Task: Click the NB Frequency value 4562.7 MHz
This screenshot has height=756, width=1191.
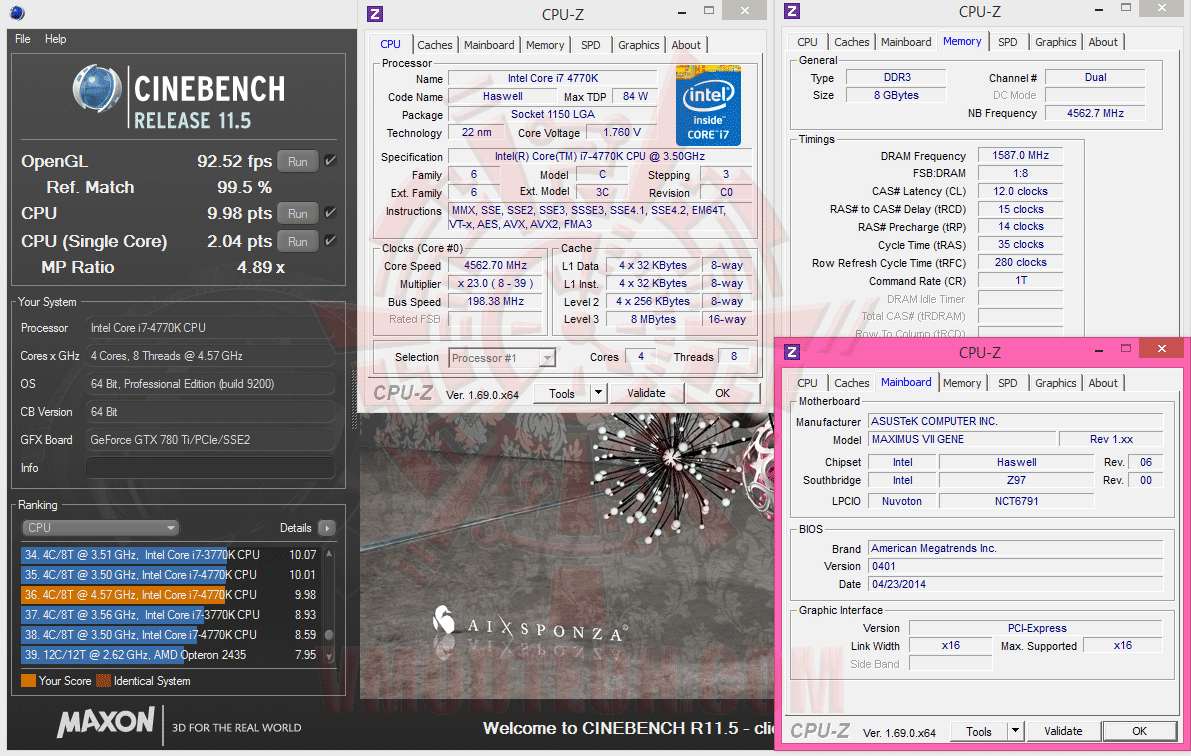Action: tap(1095, 112)
